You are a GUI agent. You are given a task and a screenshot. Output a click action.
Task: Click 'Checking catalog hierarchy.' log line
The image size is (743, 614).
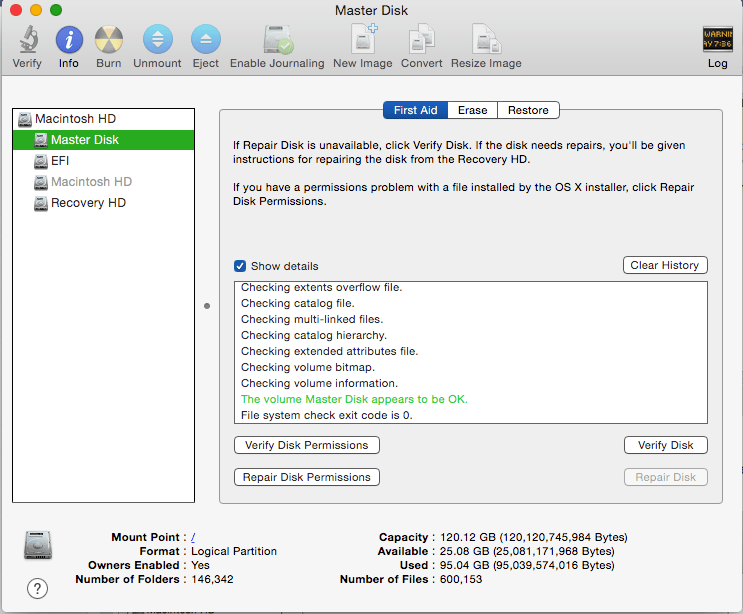pyautogui.click(x=314, y=335)
